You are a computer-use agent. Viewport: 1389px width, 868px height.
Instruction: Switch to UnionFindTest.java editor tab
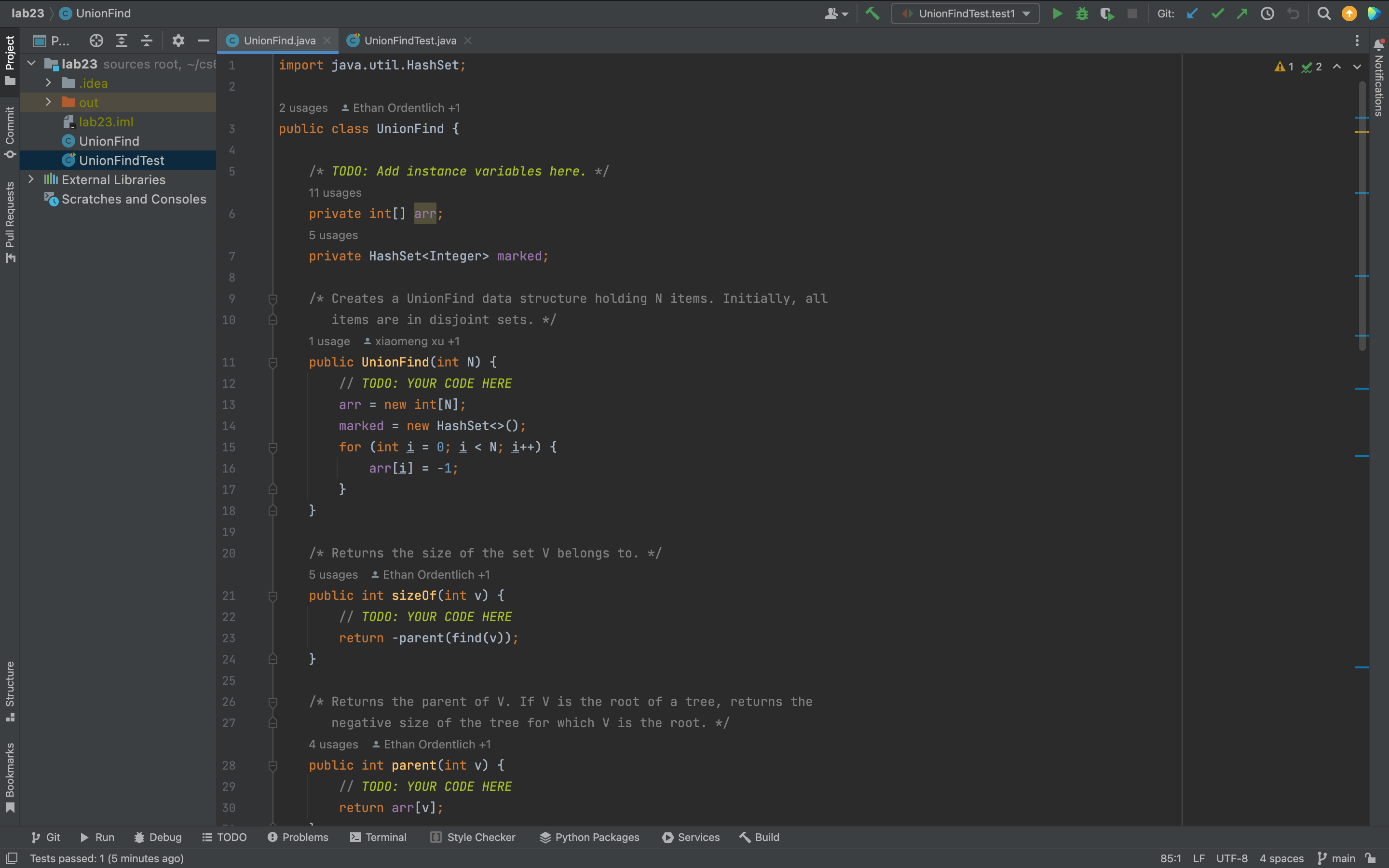410,40
